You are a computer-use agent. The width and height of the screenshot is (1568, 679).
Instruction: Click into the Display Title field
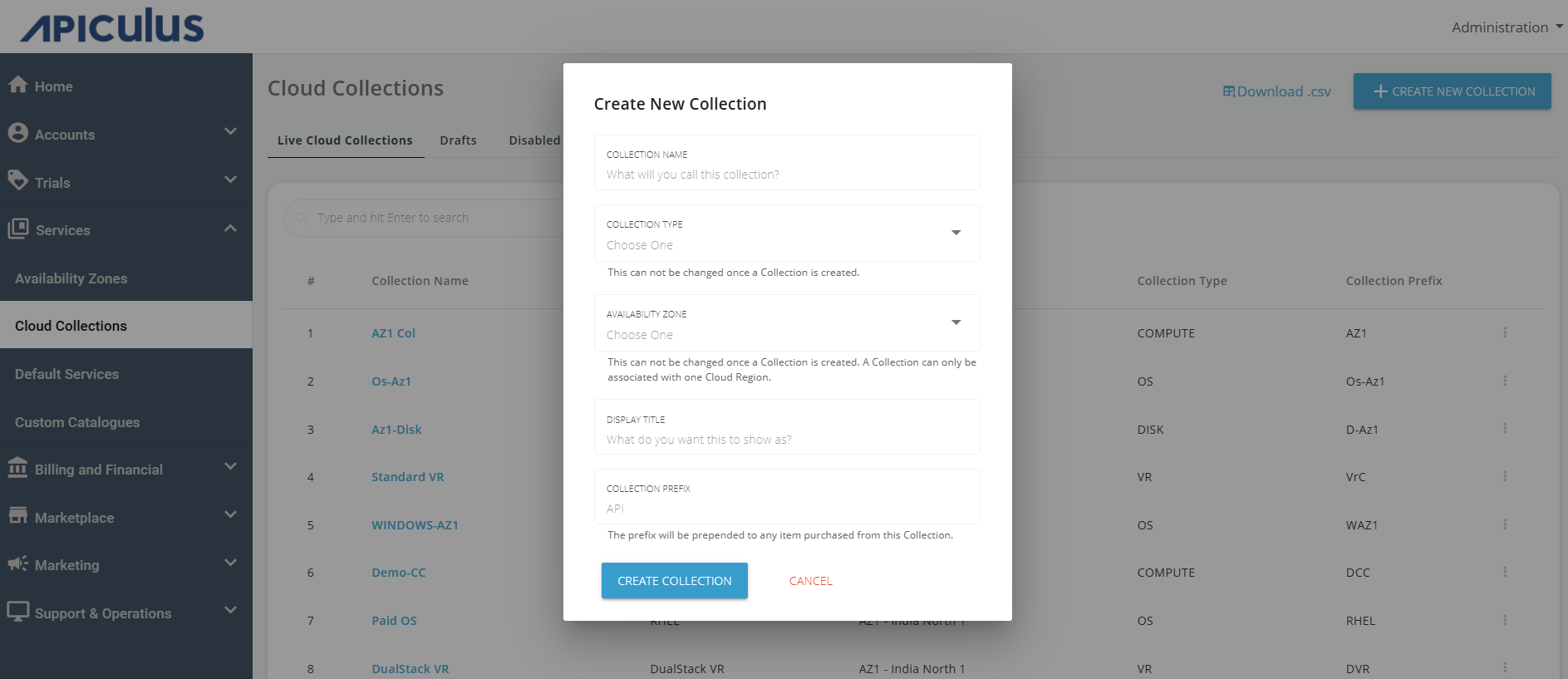click(786, 439)
